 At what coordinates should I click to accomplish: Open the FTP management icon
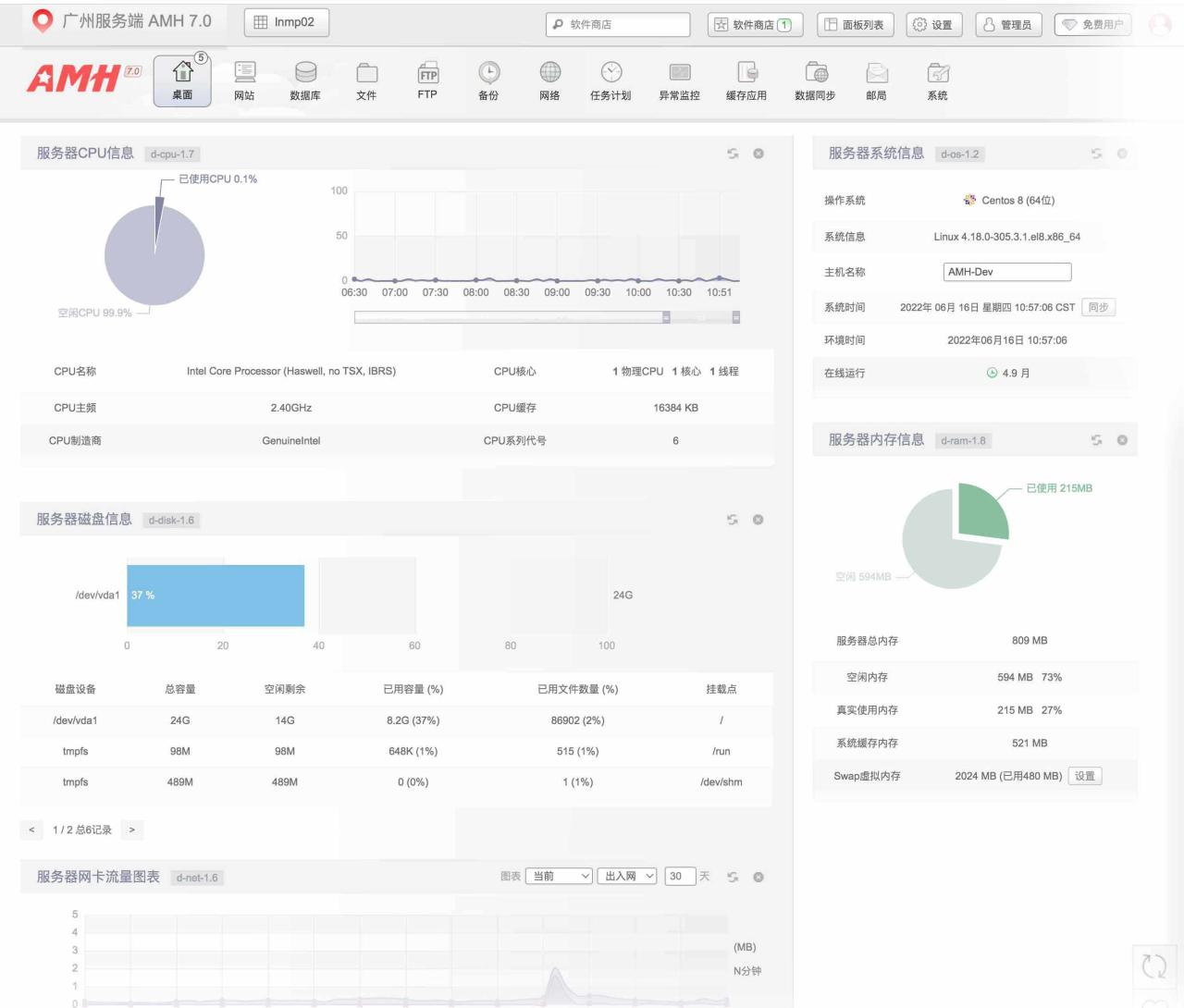point(427,80)
